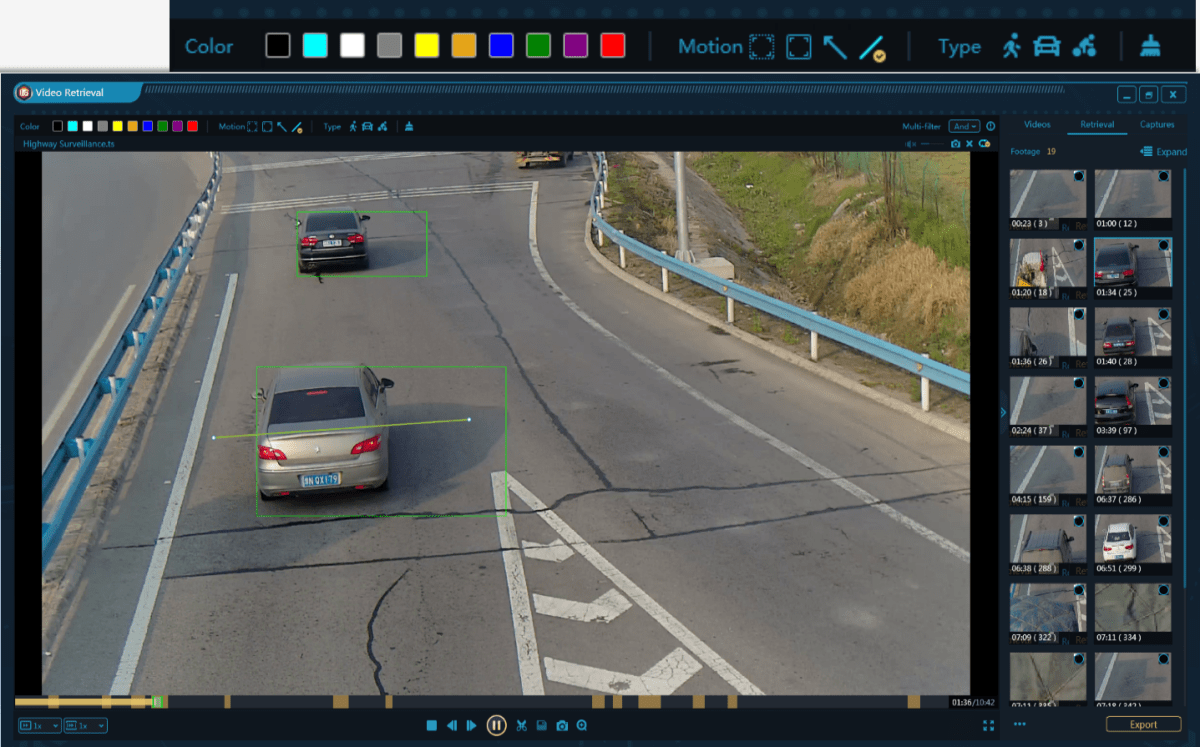Toggle fullscreen view of the player
This screenshot has width=1200, height=747.
click(x=989, y=726)
